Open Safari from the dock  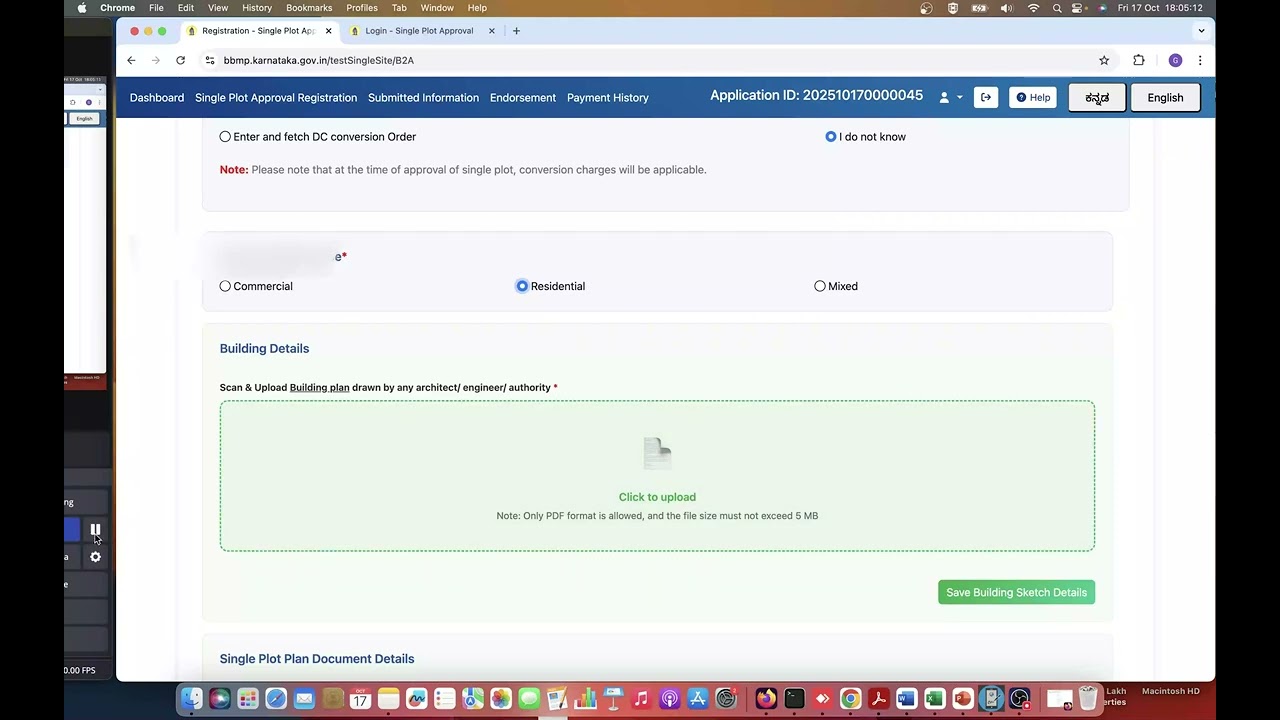pos(276,699)
